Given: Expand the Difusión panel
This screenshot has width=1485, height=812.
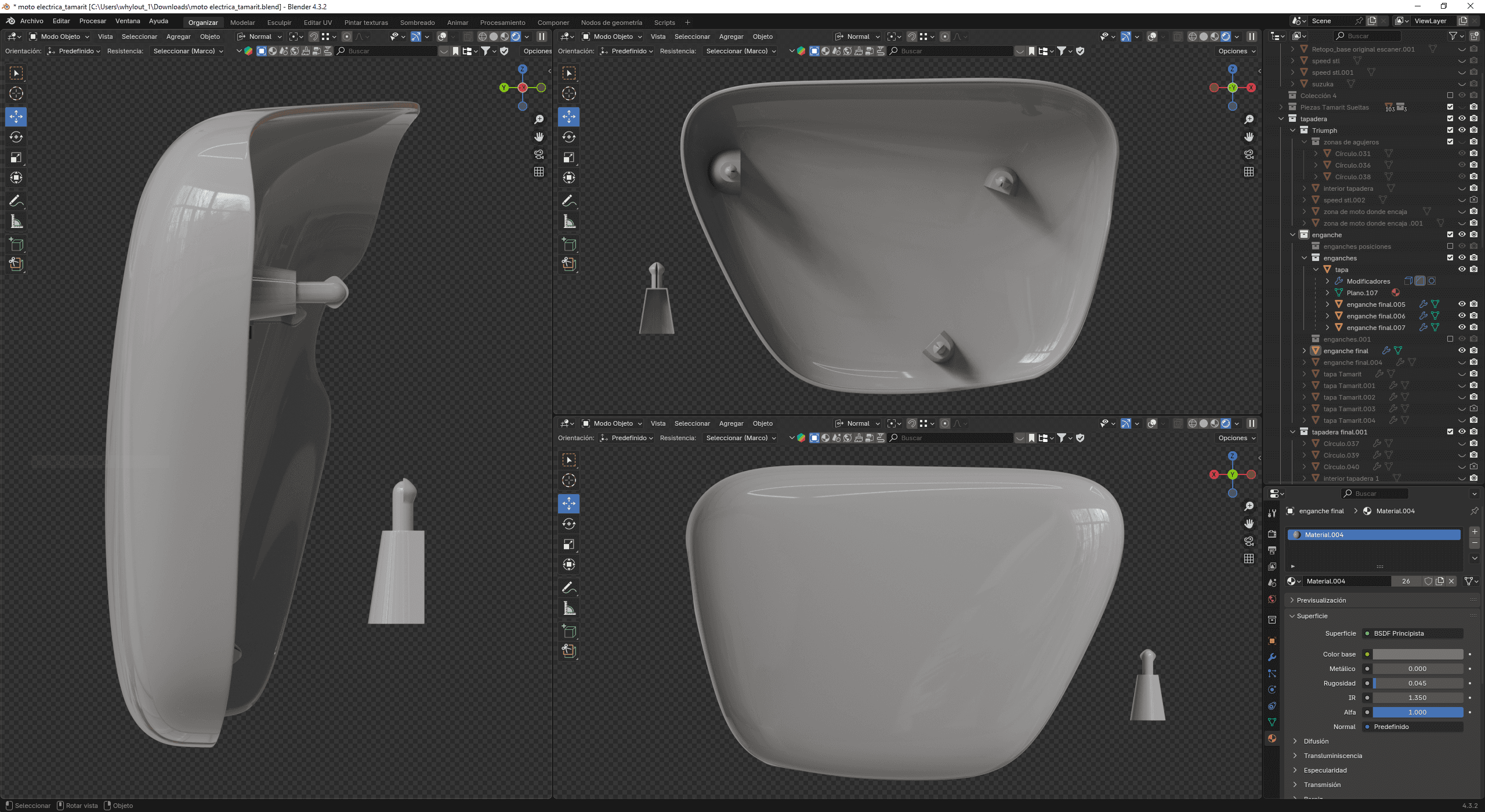Looking at the screenshot, I should [1316, 741].
